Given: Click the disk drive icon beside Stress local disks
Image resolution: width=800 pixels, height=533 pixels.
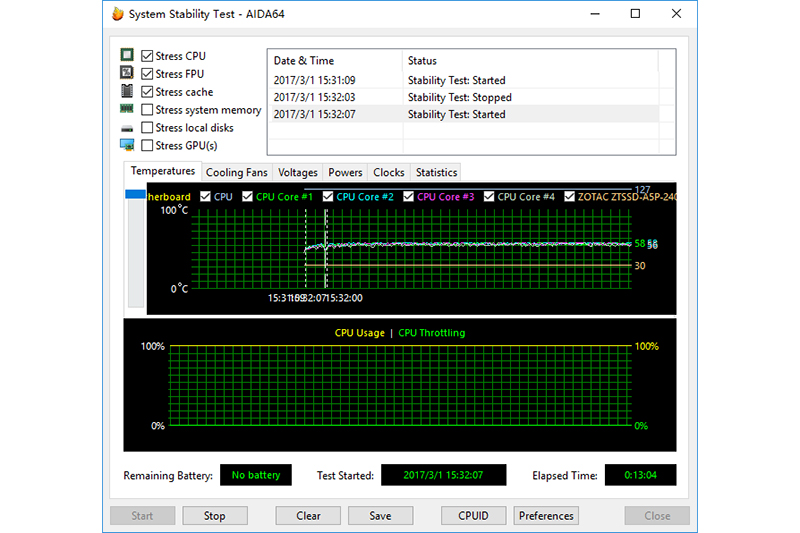Looking at the screenshot, I should pos(127,128).
